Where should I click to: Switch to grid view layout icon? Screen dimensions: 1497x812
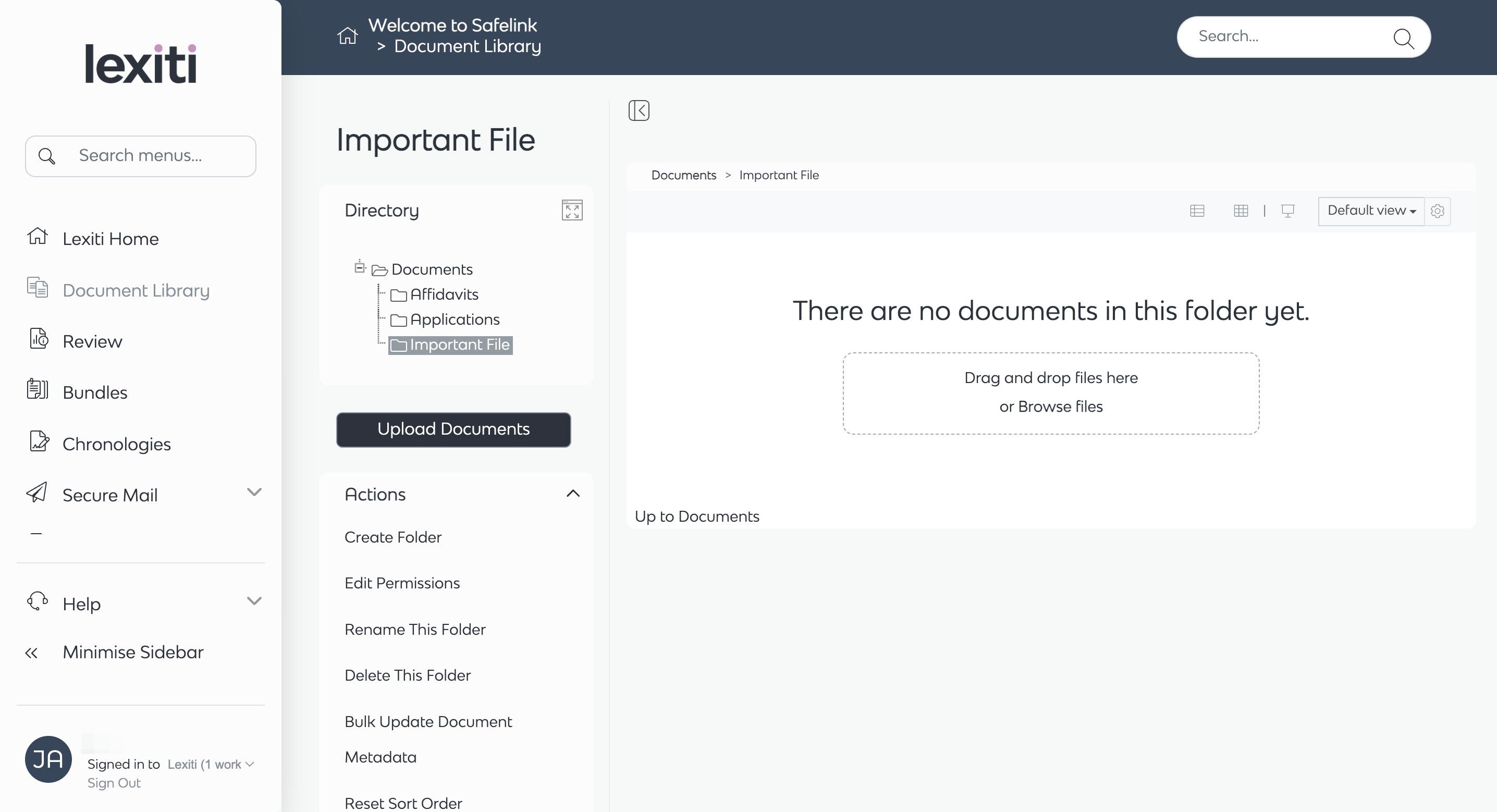click(1241, 211)
